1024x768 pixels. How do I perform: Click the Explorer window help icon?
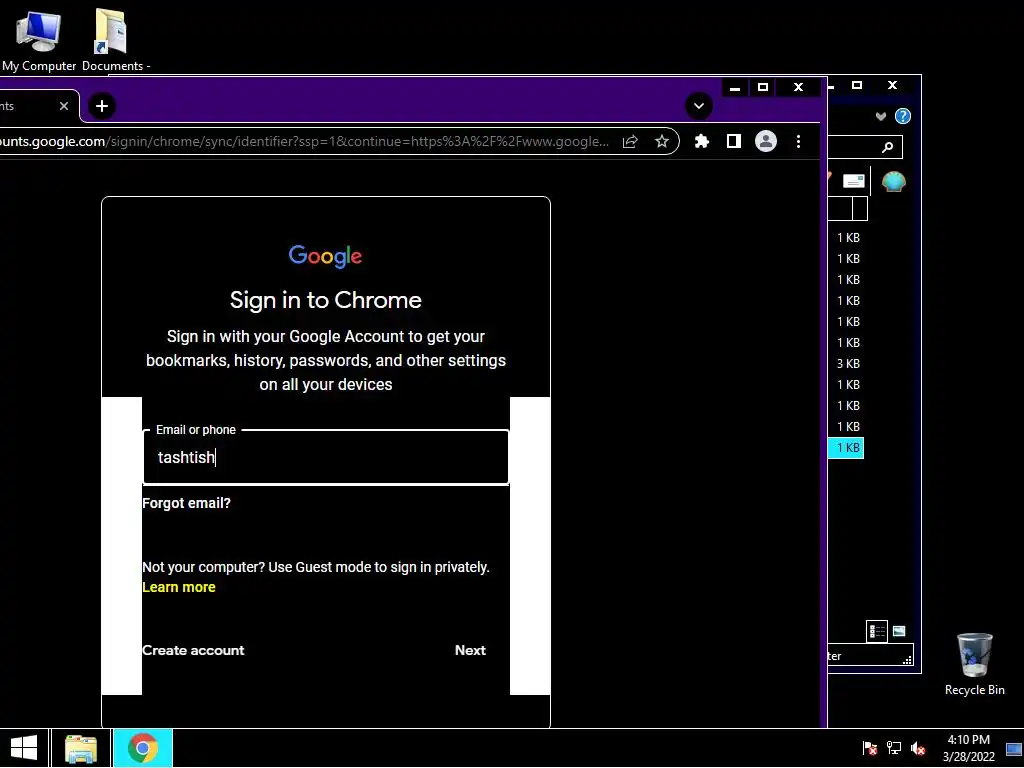[903, 116]
